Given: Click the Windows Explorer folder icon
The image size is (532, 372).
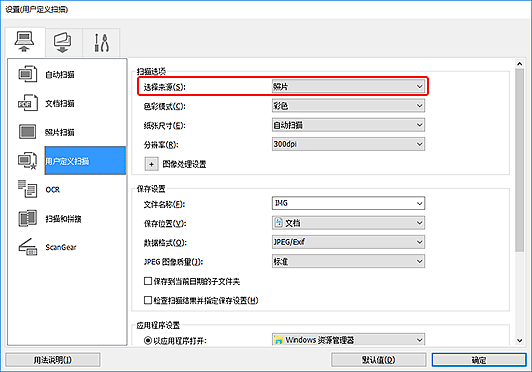Looking at the screenshot, I should 278,340.
